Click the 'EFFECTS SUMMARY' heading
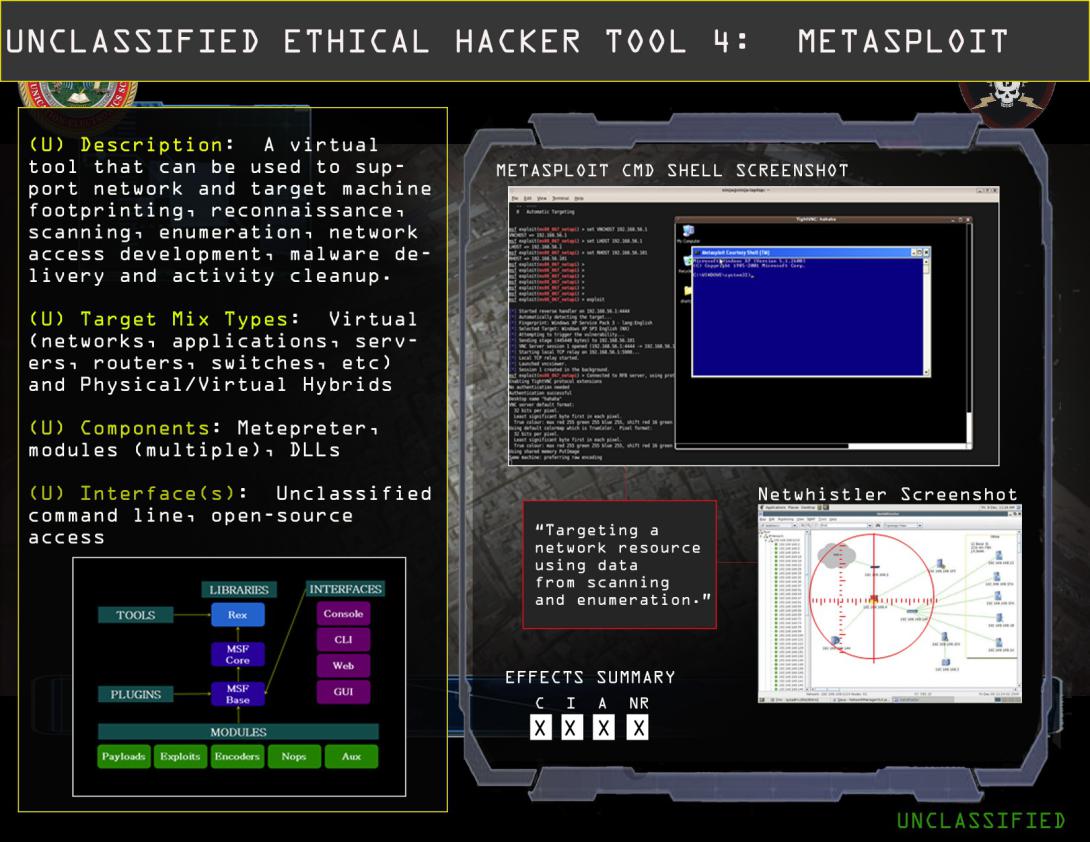Screen dimensions: 1090x842 pos(590,677)
